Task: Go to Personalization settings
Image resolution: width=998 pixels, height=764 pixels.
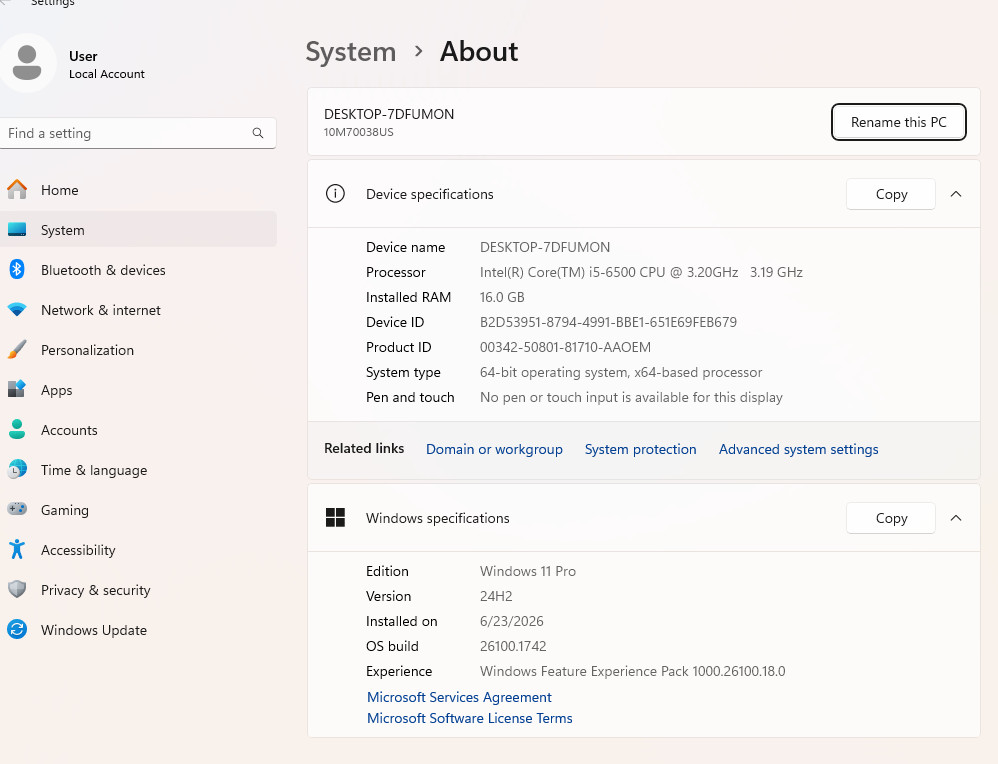Action: pos(138,350)
